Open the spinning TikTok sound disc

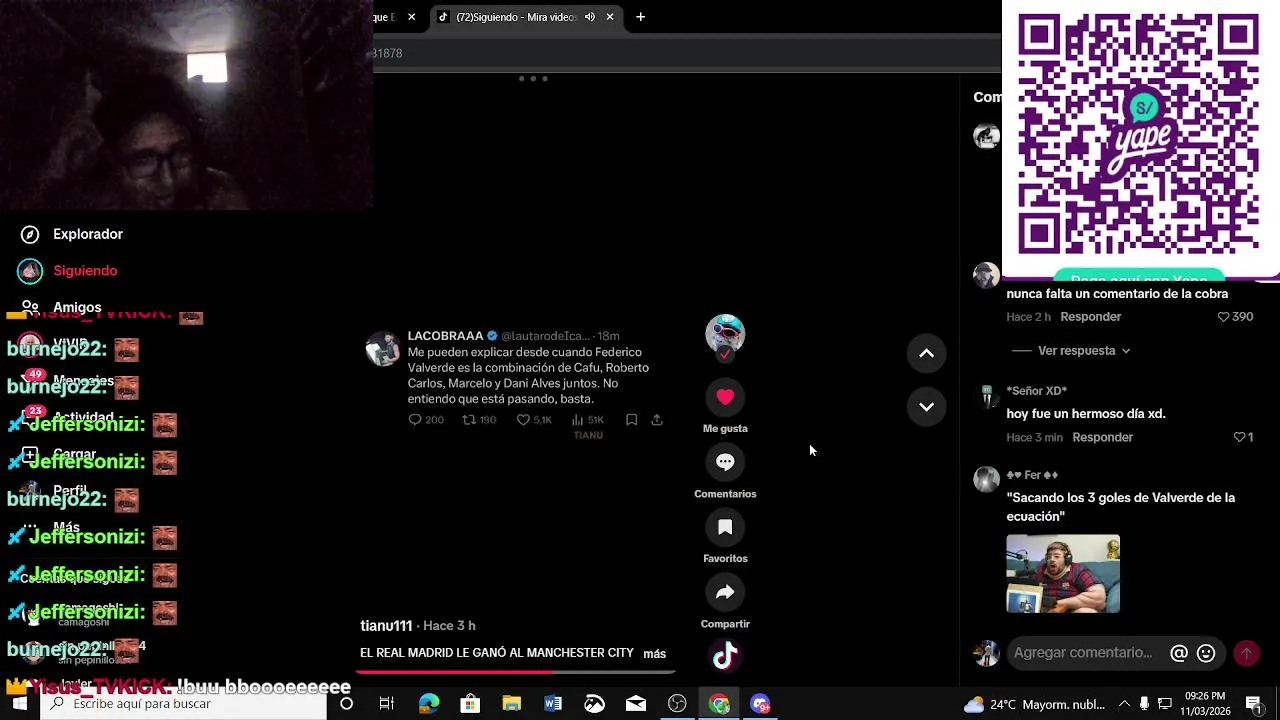pos(725,656)
